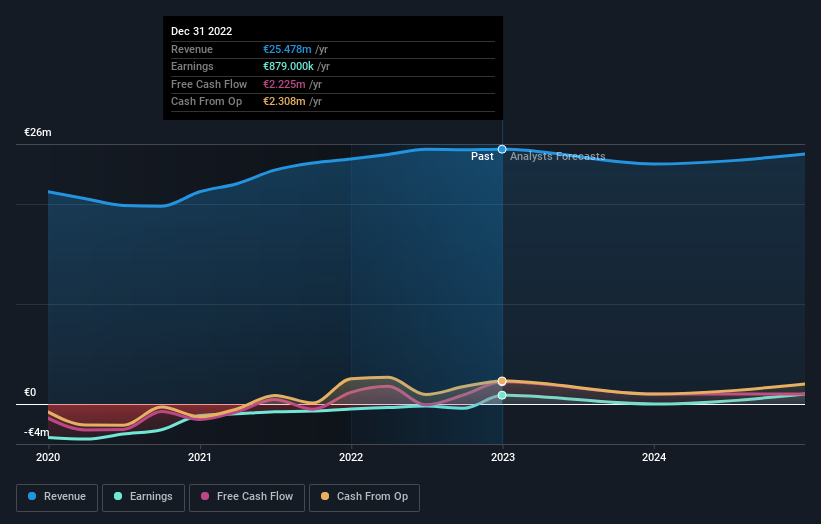Select the Cash From Op marker at 2023

point(502,381)
